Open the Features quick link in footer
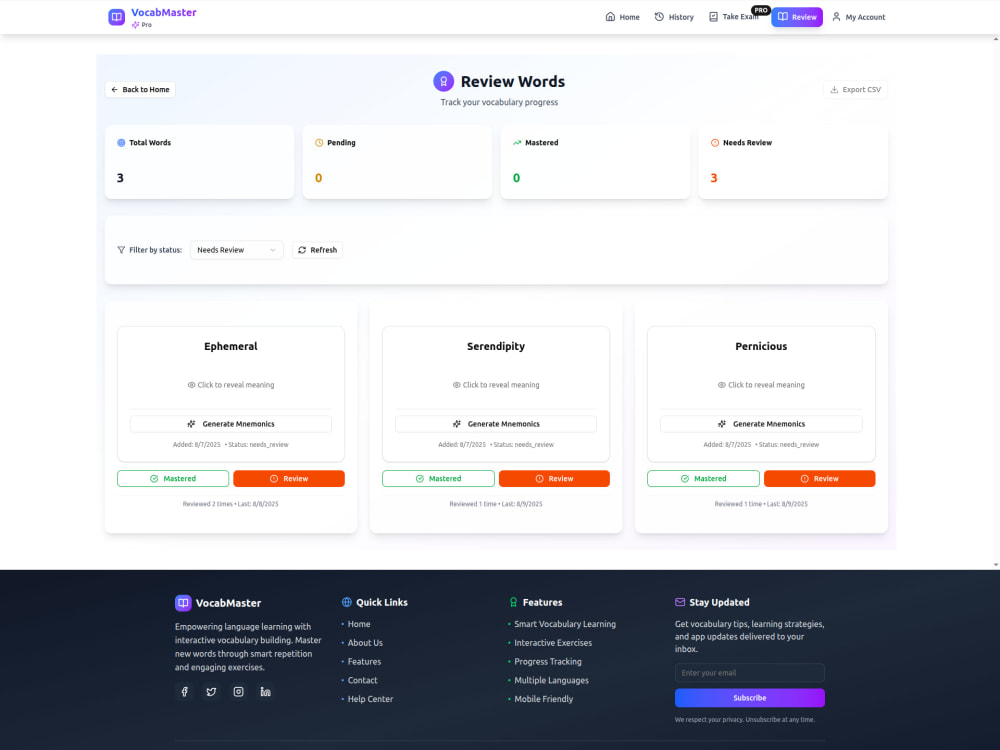Image resolution: width=1000 pixels, height=750 pixels. click(x=364, y=662)
